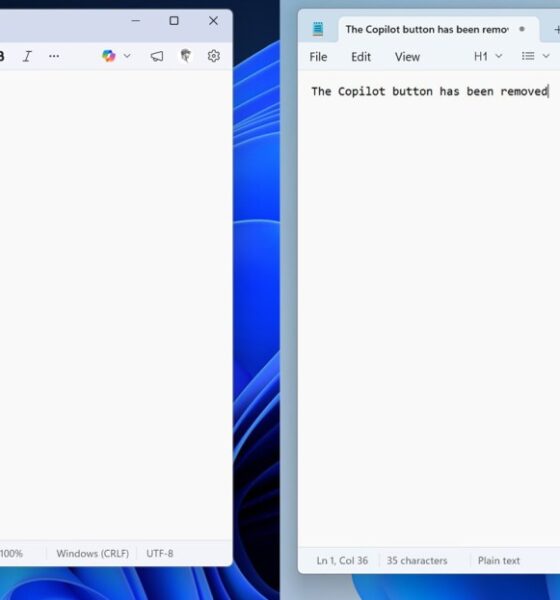
Task: Click '35 characters' count in status bar
Action: (x=417, y=561)
